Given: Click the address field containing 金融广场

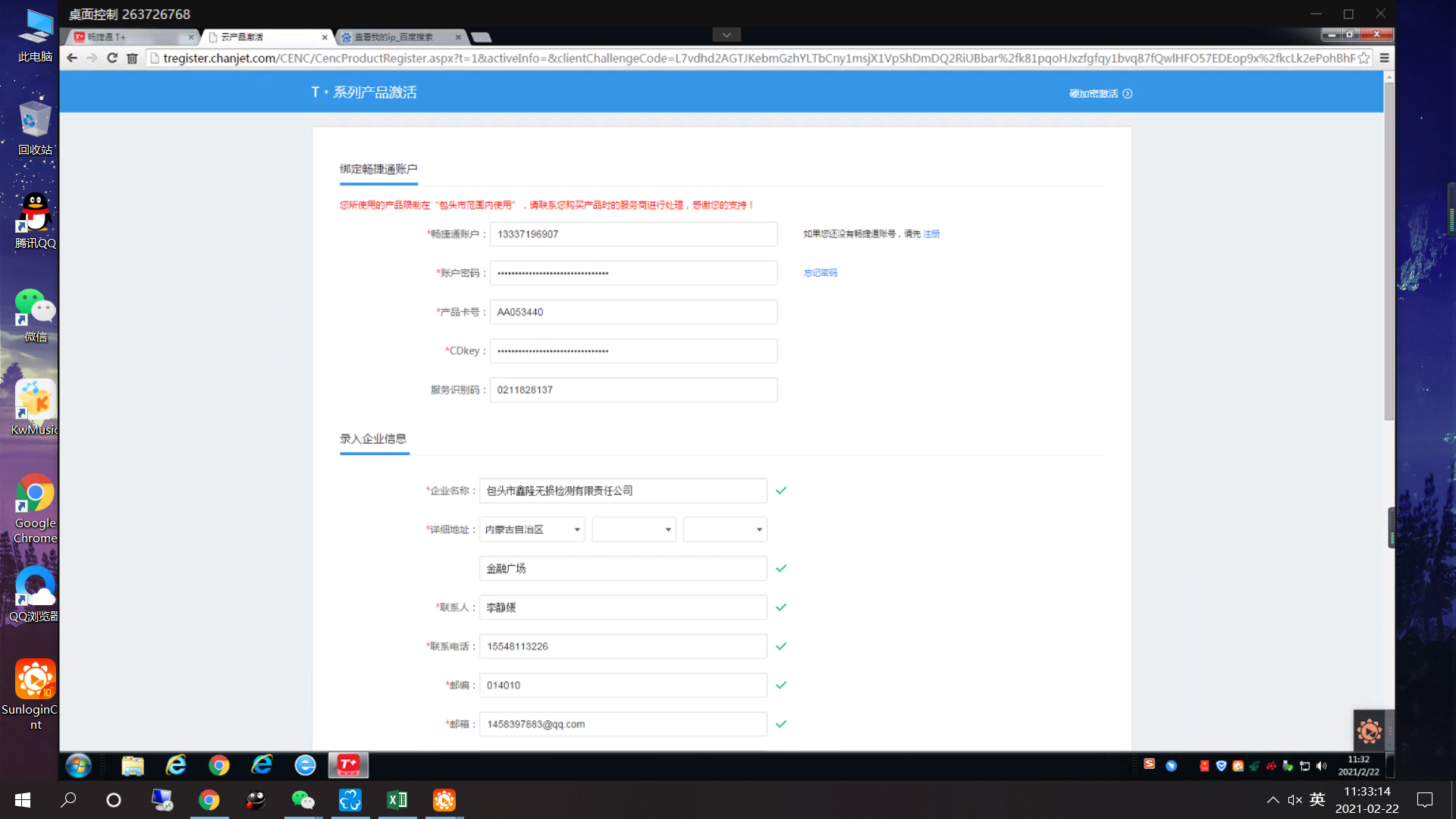Looking at the screenshot, I should 623,569.
